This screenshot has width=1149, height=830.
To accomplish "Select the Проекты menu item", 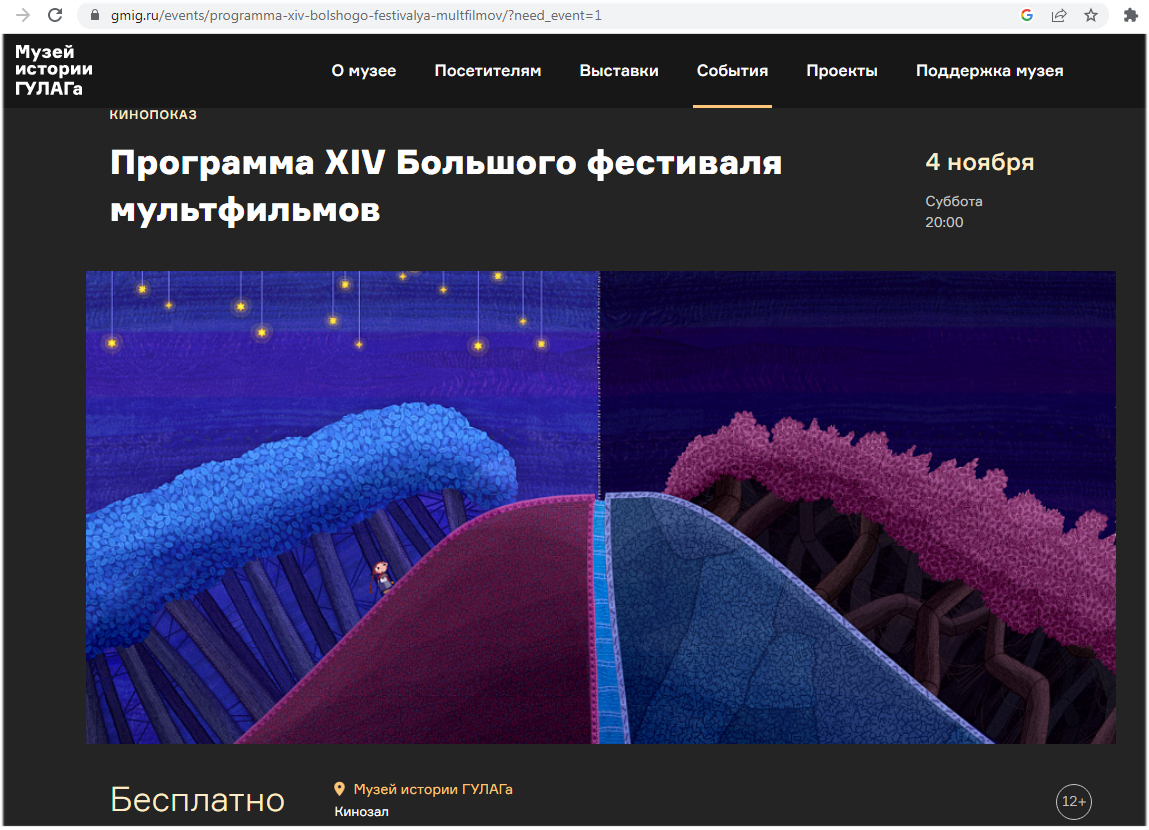I will click(842, 71).
